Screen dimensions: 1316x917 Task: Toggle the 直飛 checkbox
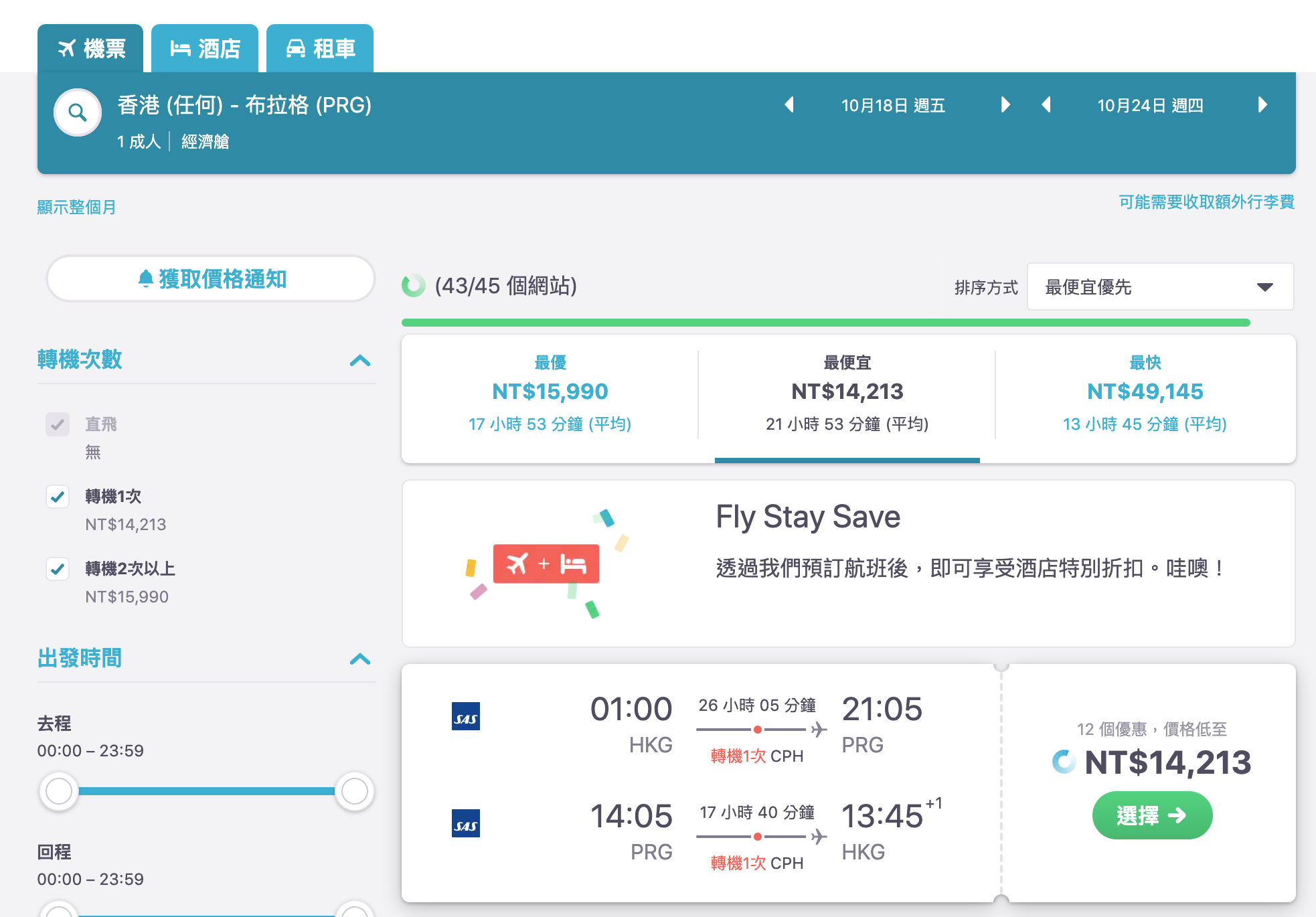pyautogui.click(x=58, y=424)
